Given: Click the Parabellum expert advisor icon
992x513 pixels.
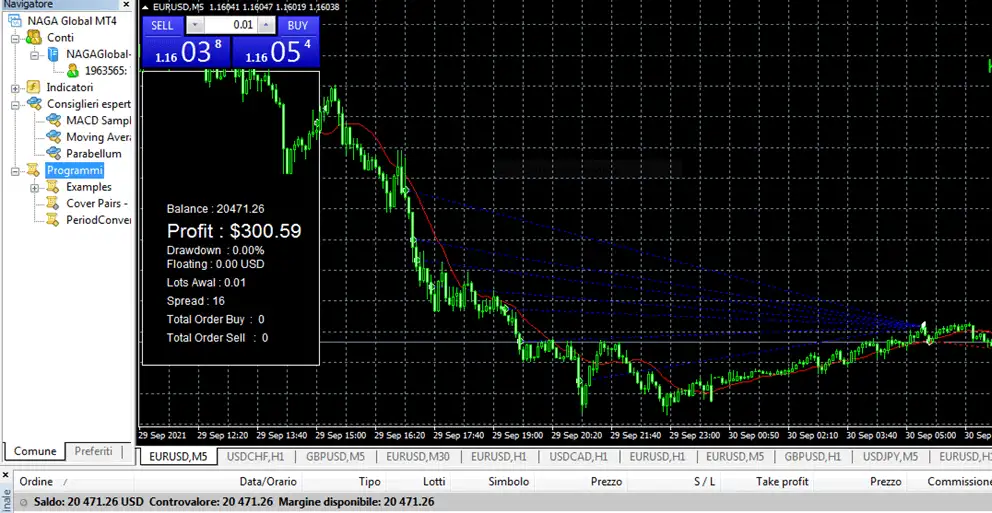Looking at the screenshot, I should click(53, 154).
